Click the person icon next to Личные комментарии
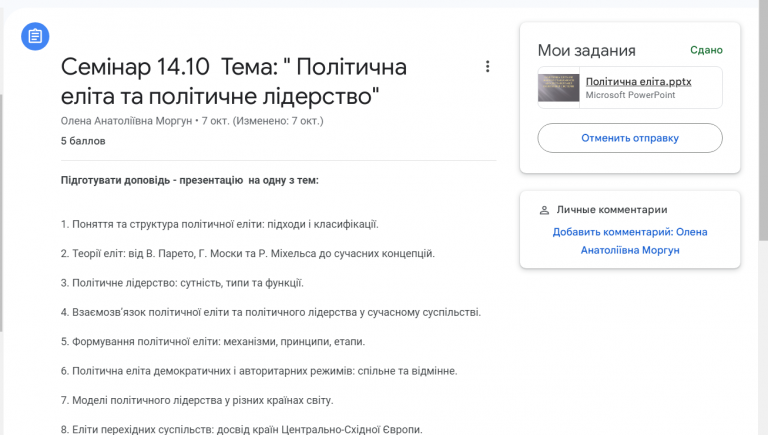 (544, 210)
